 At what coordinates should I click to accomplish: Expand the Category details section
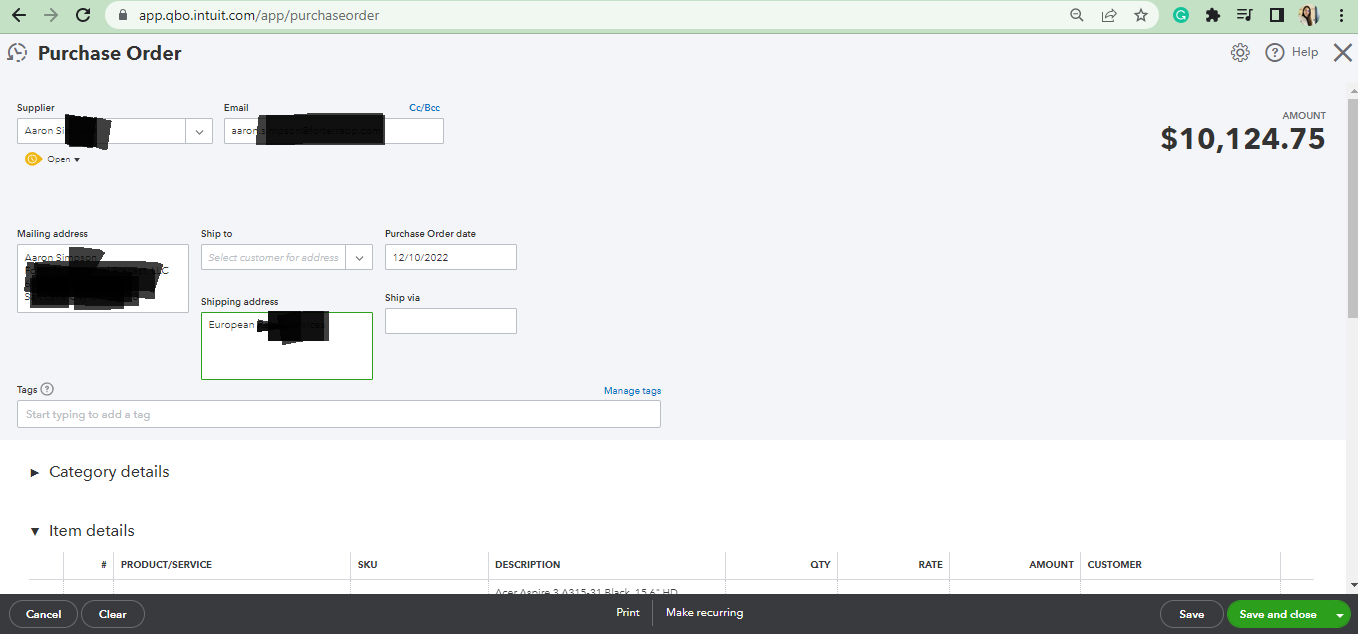coord(100,472)
